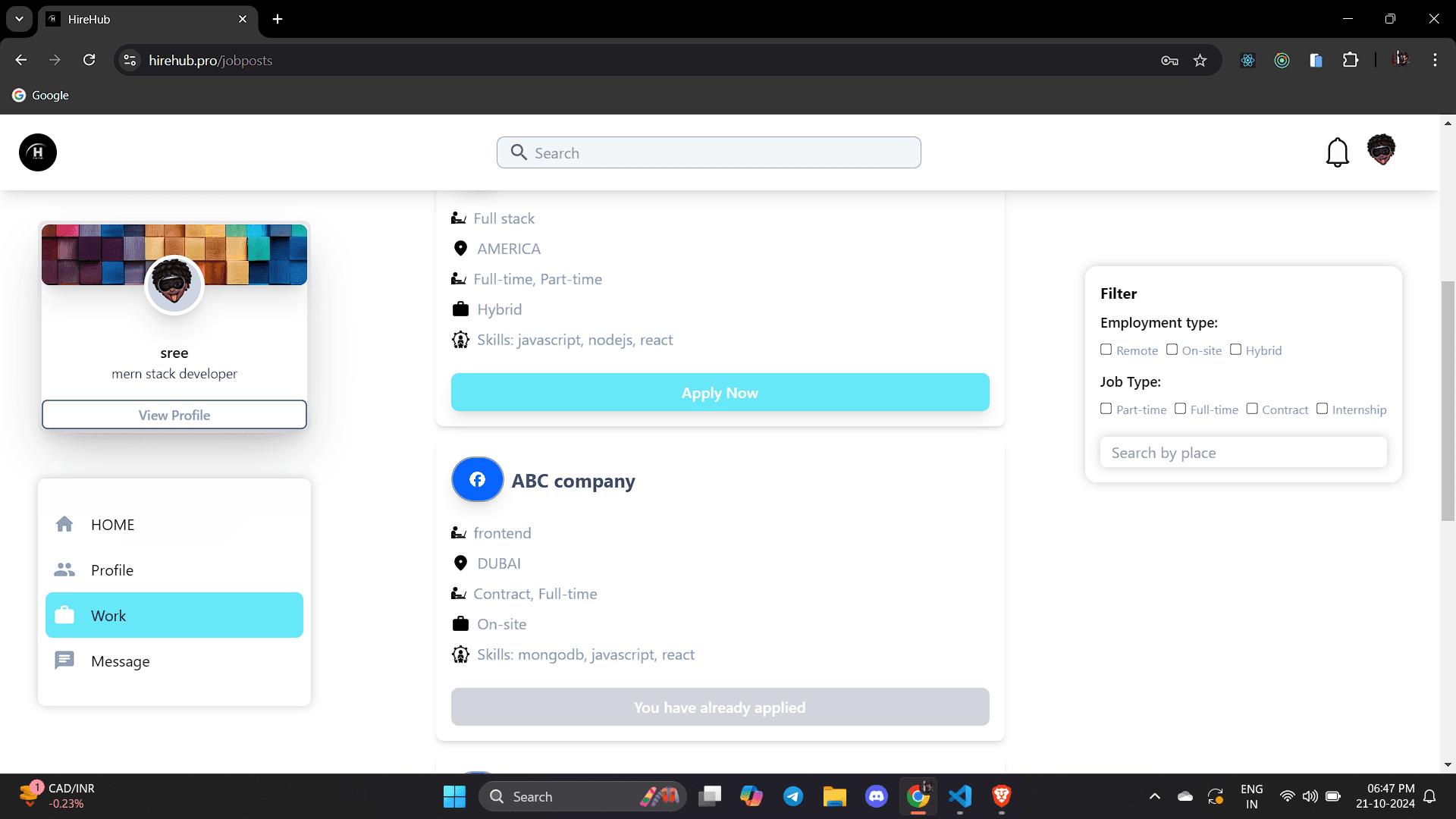Click the React DevTools extension icon
The height and width of the screenshot is (819, 1456).
1247,60
